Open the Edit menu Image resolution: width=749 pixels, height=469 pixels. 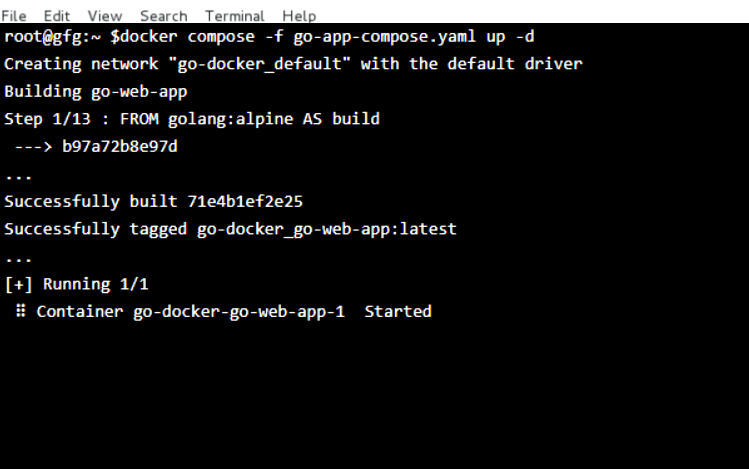point(57,16)
